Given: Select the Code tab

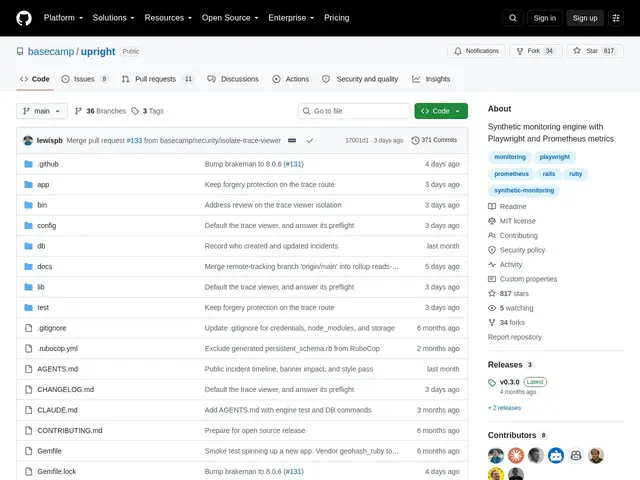Looking at the screenshot, I should pyautogui.click(x=35, y=79).
